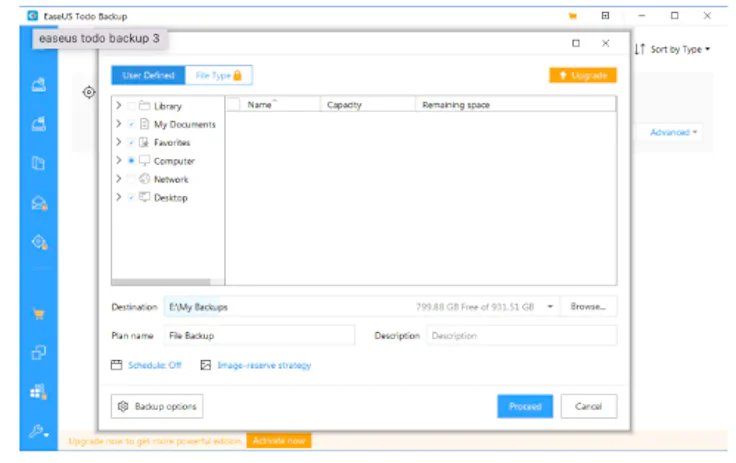Click the Computer monitor icon in tree

tap(145, 161)
